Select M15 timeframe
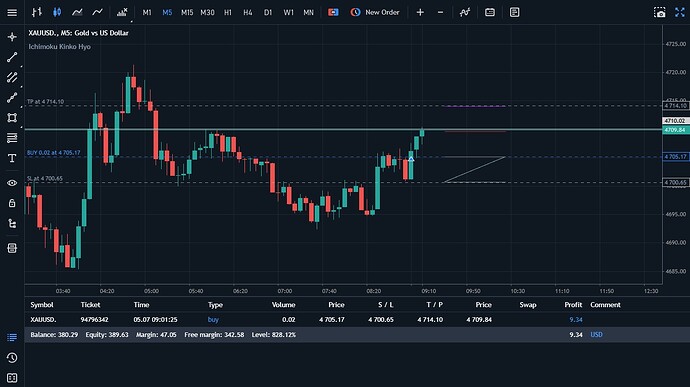The image size is (690, 387). tap(187, 12)
